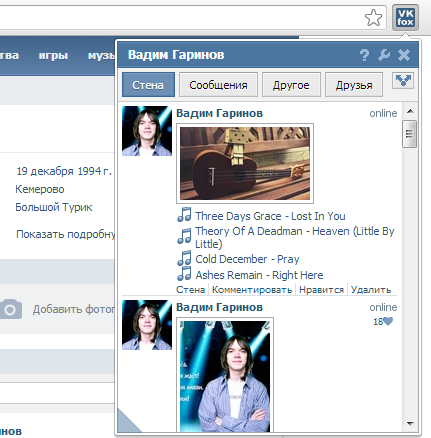Click the branching arrows icon beside Друзья

403,80
